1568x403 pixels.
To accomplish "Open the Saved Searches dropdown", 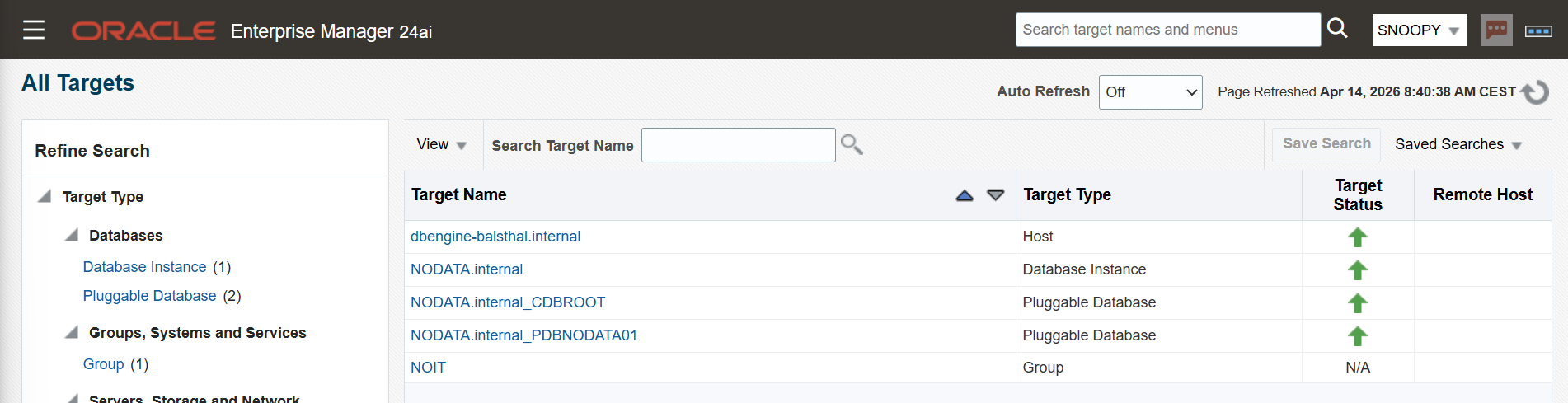I will 1458,145.
